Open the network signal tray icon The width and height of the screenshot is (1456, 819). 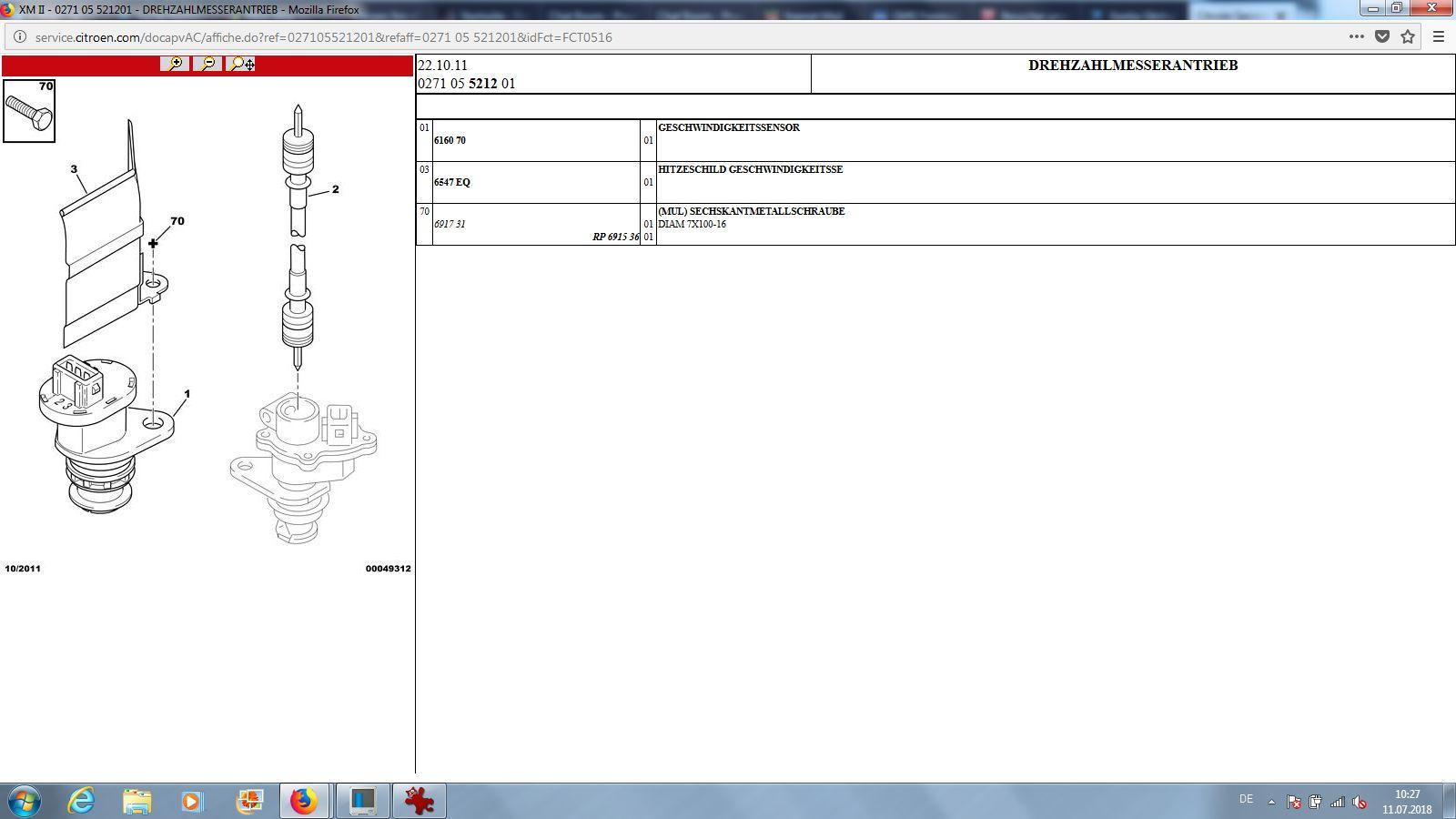pyautogui.click(x=1337, y=802)
